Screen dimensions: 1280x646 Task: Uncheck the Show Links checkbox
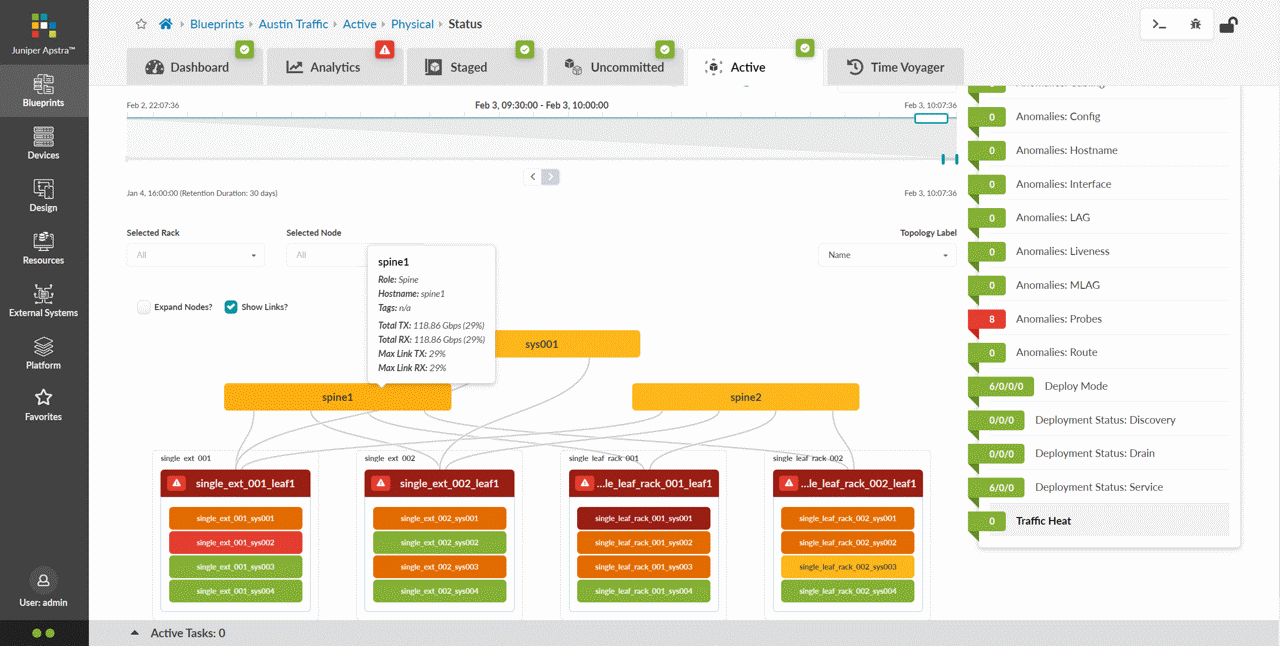[x=231, y=307]
